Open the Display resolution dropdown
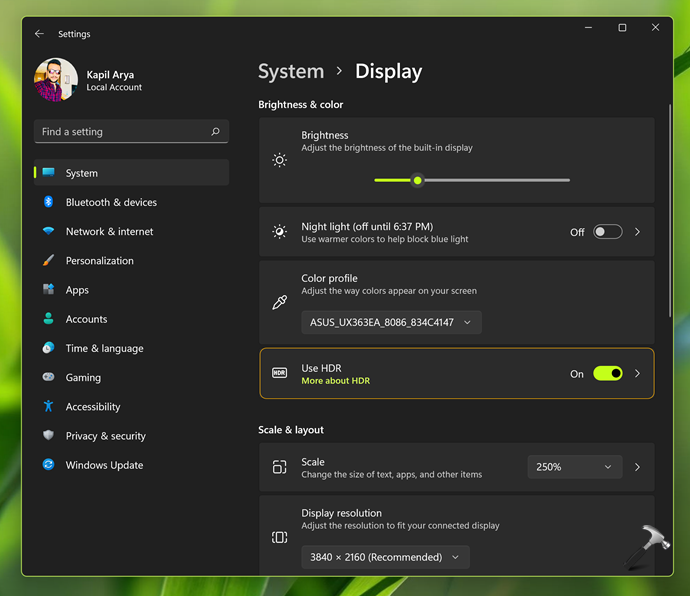Image resolution: width=690 pixels, height=596 pixels. coord(385,557)
